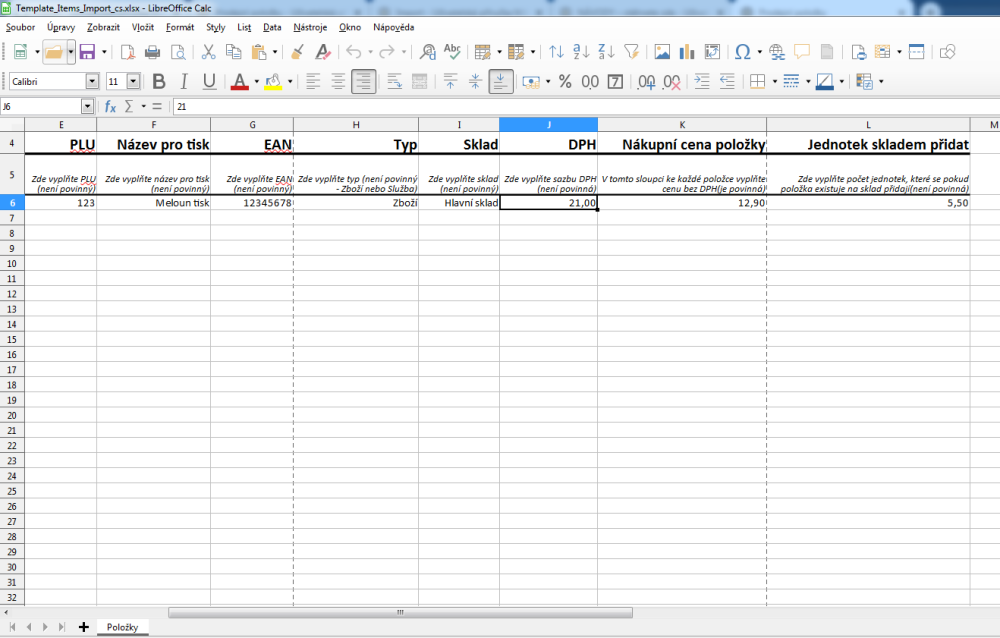The image size is (1000, 638).
Task: Insert Image icon
Action: 662,52
